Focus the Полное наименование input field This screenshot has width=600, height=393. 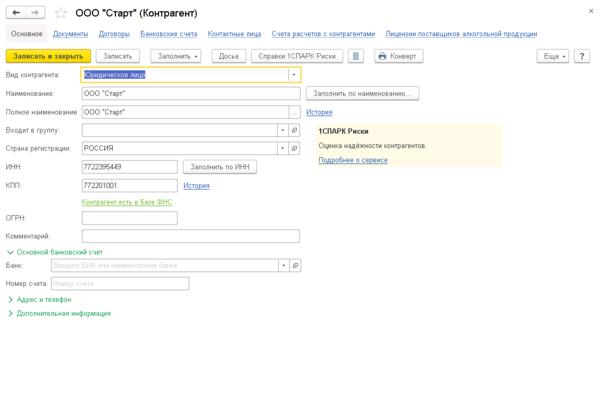pos(186,112)
